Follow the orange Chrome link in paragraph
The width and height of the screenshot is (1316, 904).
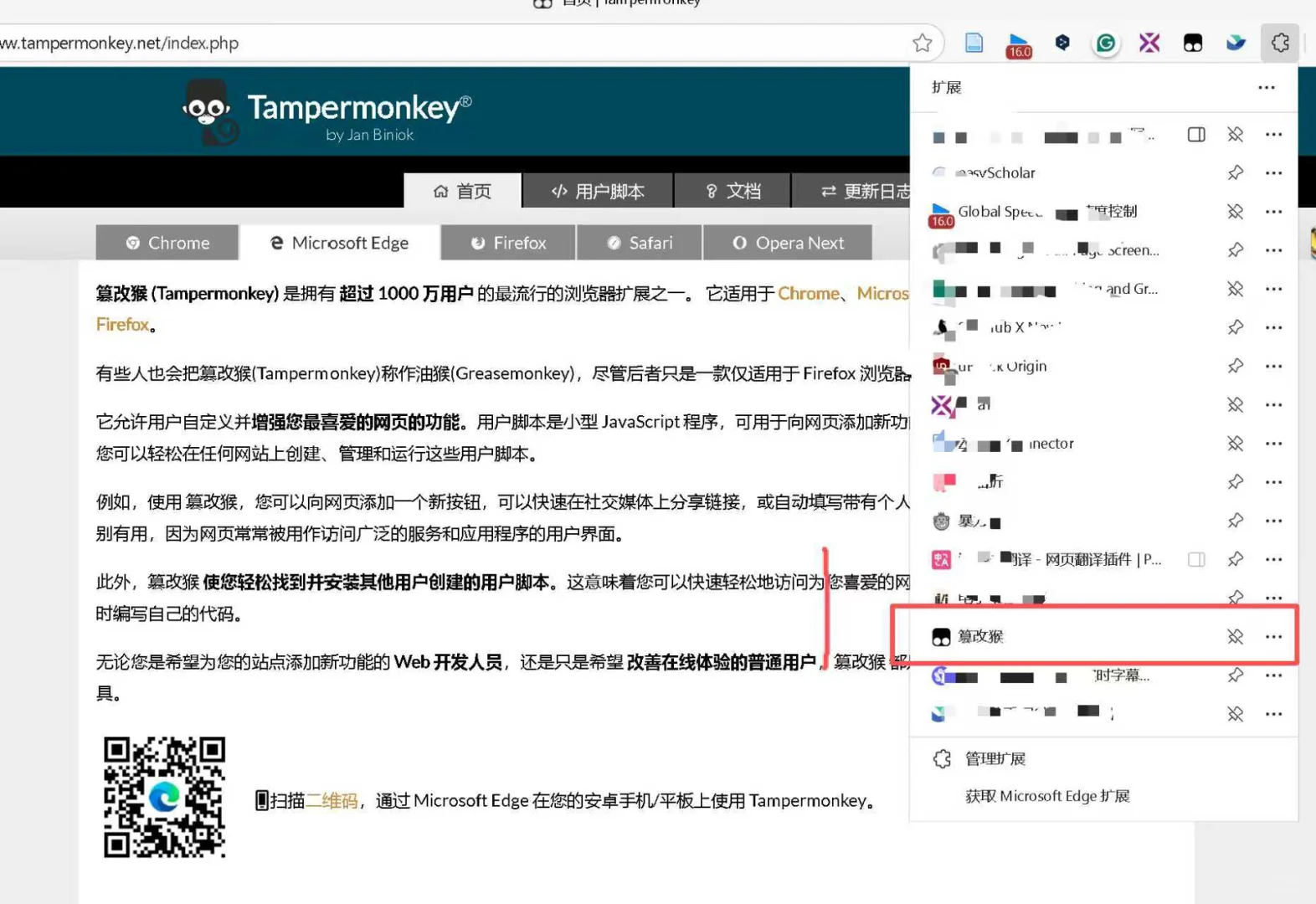(x=809, y=294)
